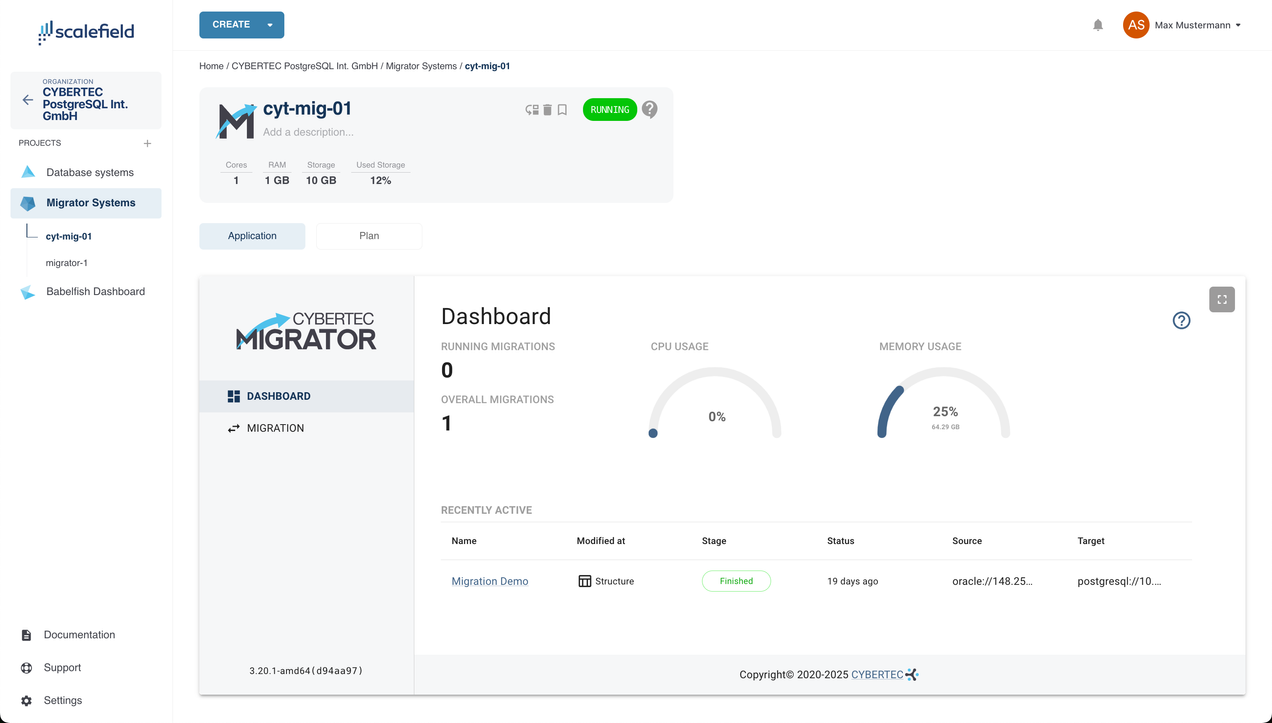Image resolution: width=1272 pixels, height=723 pixels.
Task: Click the move/transfer icon beside the trash
Action: [x=532, y=110]
